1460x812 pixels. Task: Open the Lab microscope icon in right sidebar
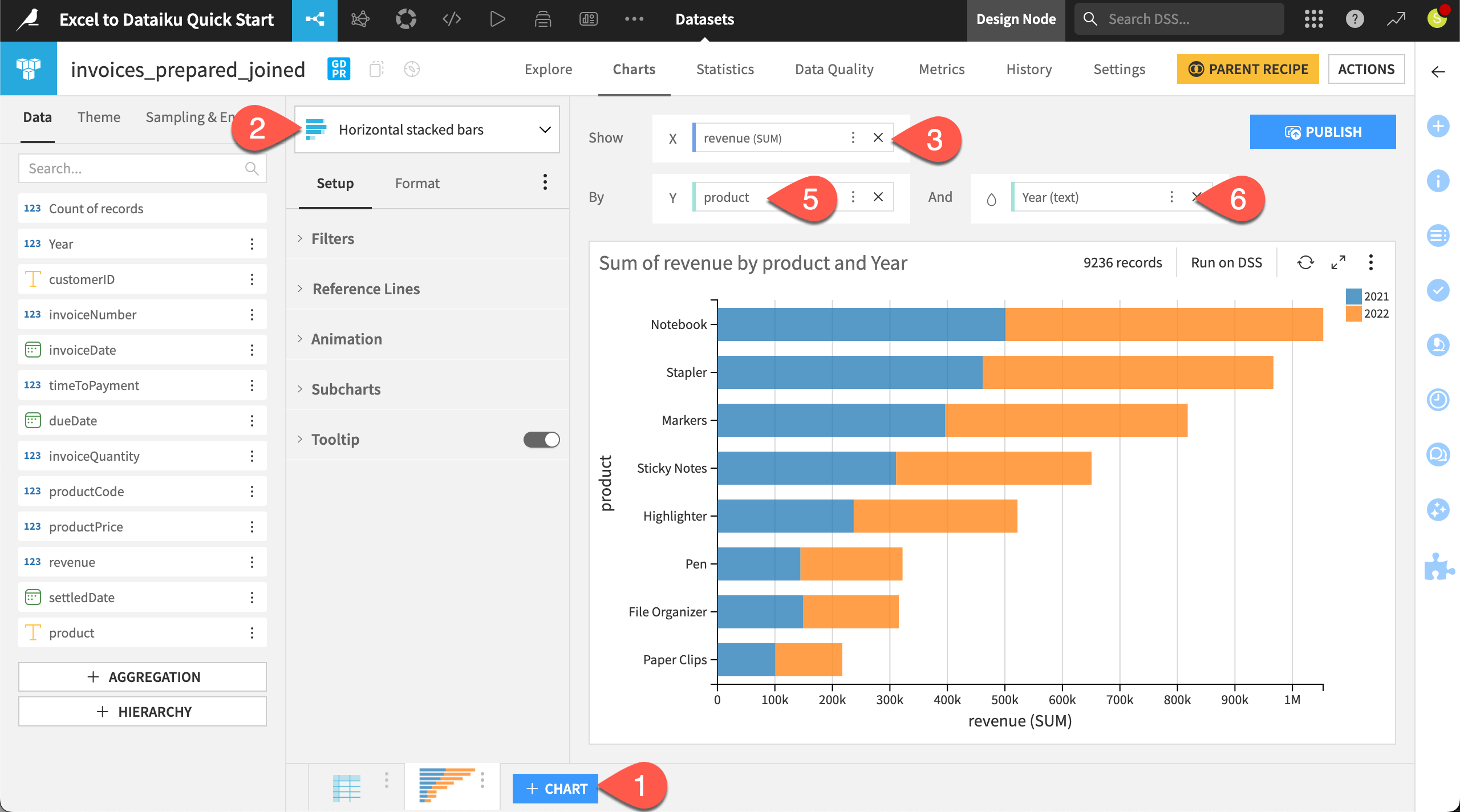coord(1438,345)
